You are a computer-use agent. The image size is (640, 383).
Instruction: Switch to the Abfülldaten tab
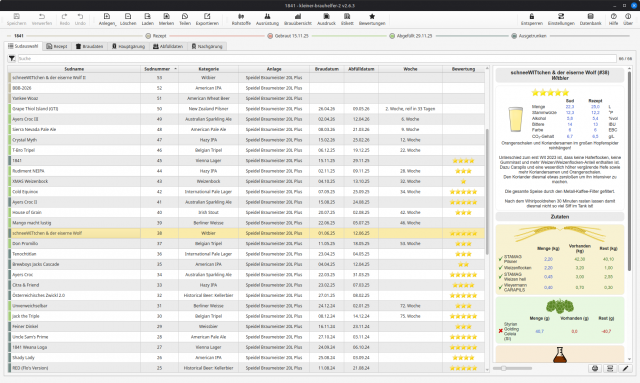coord(168,46)
